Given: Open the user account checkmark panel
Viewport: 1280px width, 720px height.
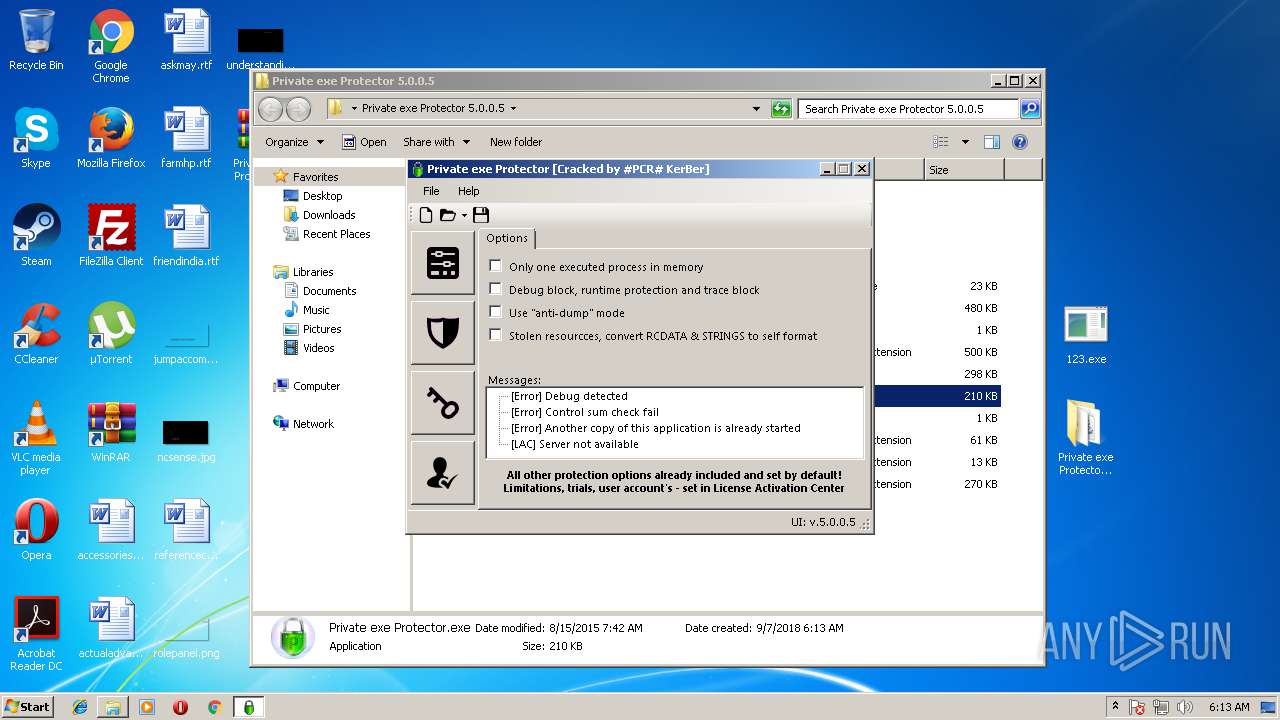Looking at the screenshot, I should pyautogui.click(x=443, y=473).
